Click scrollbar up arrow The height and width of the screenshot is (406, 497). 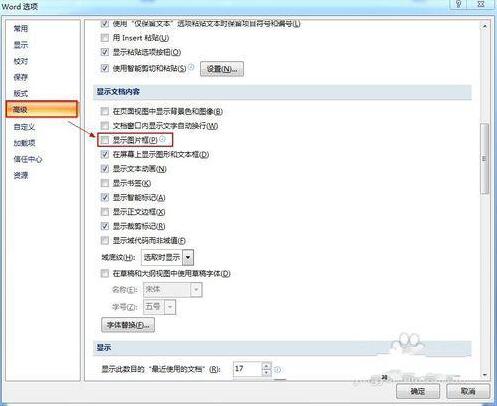[x=485, y=26]
